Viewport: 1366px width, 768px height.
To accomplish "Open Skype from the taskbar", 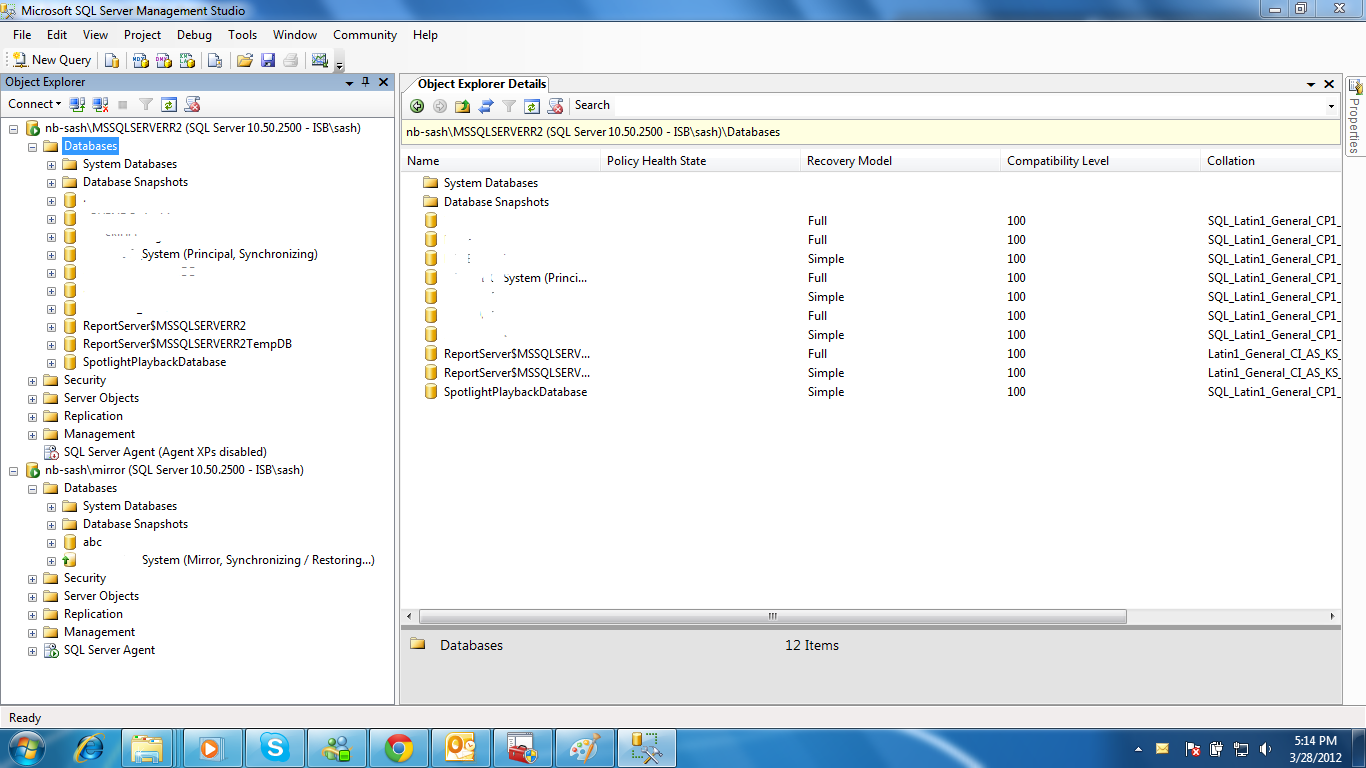I will (x=274, y=747).
